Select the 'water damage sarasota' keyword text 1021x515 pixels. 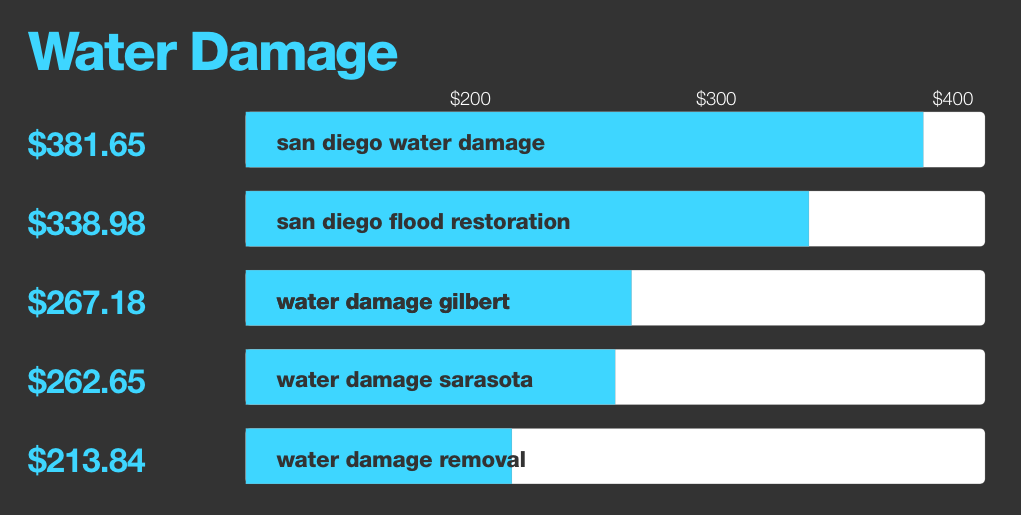(404, 380)
